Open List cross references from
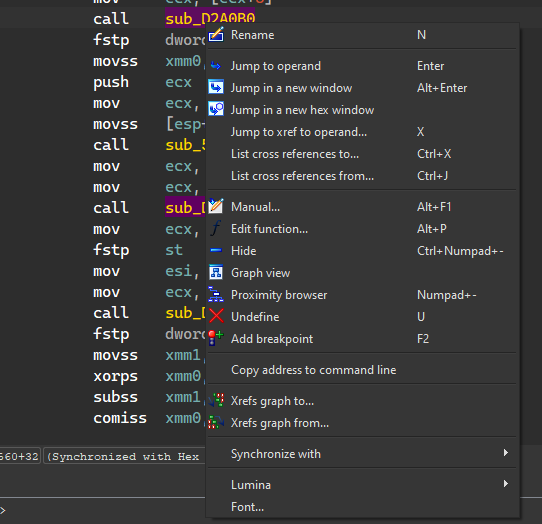The height and width of the screenshot is (524, 542). tap(362, 176)
